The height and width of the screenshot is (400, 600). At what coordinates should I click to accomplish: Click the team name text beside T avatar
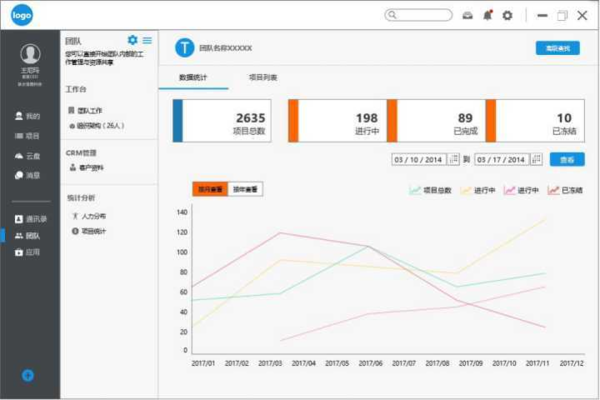pos(225,48)
